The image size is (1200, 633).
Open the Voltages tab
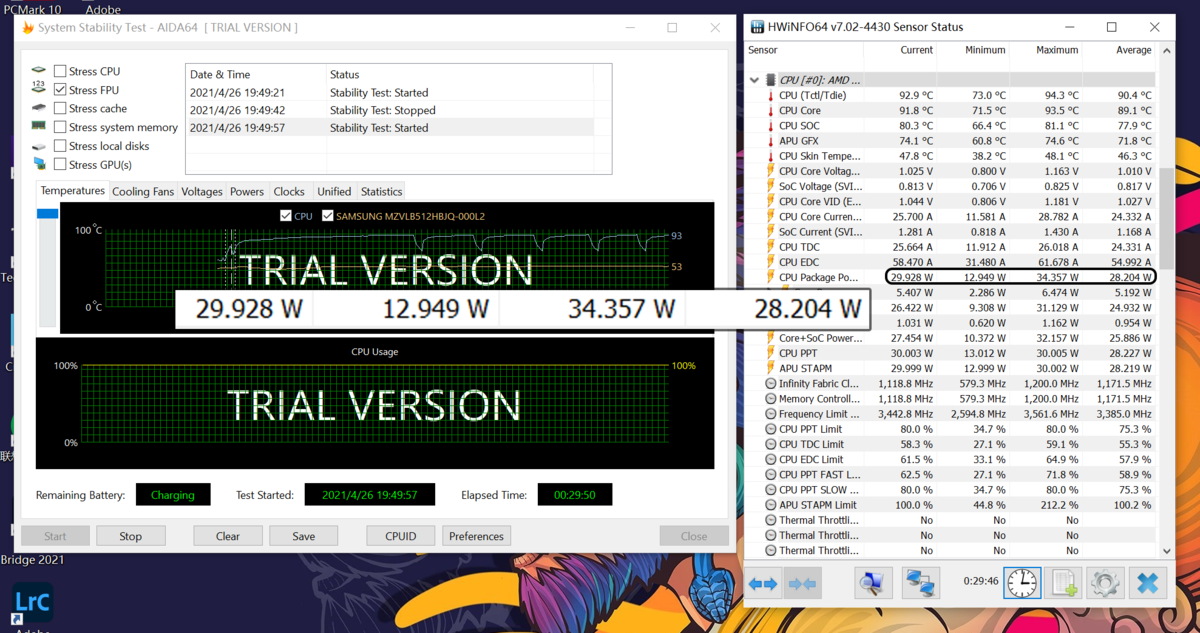pos(202,192)
